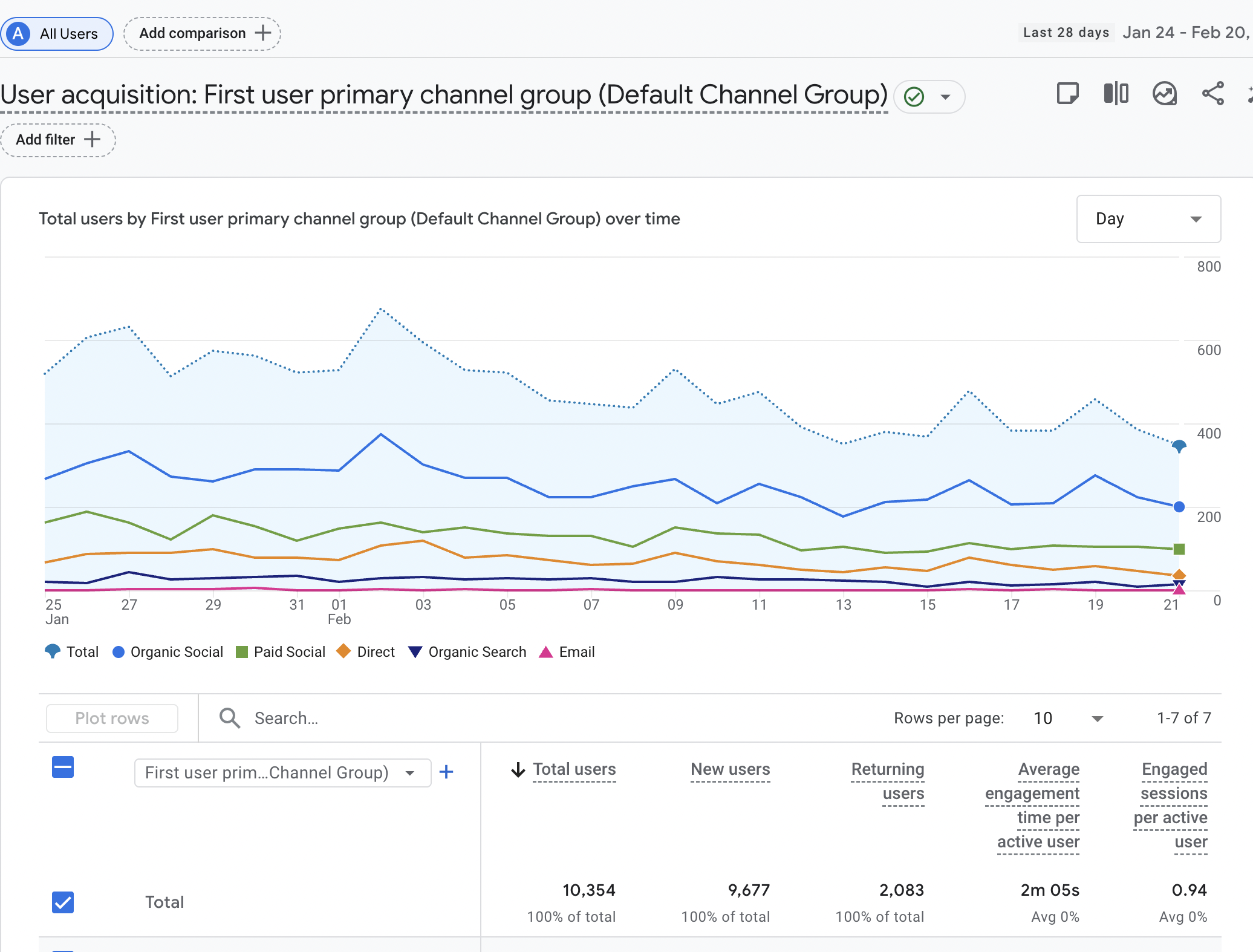The width and height of the screenshot is (1253, 952).
Task: Uncheck the Total row checkbox
Action: 63,902
